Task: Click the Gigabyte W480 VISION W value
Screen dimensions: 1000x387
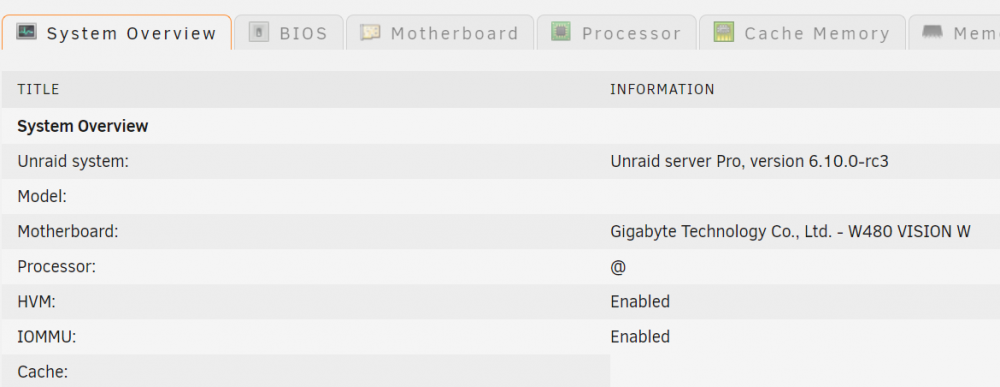Action: click(790, 232)
